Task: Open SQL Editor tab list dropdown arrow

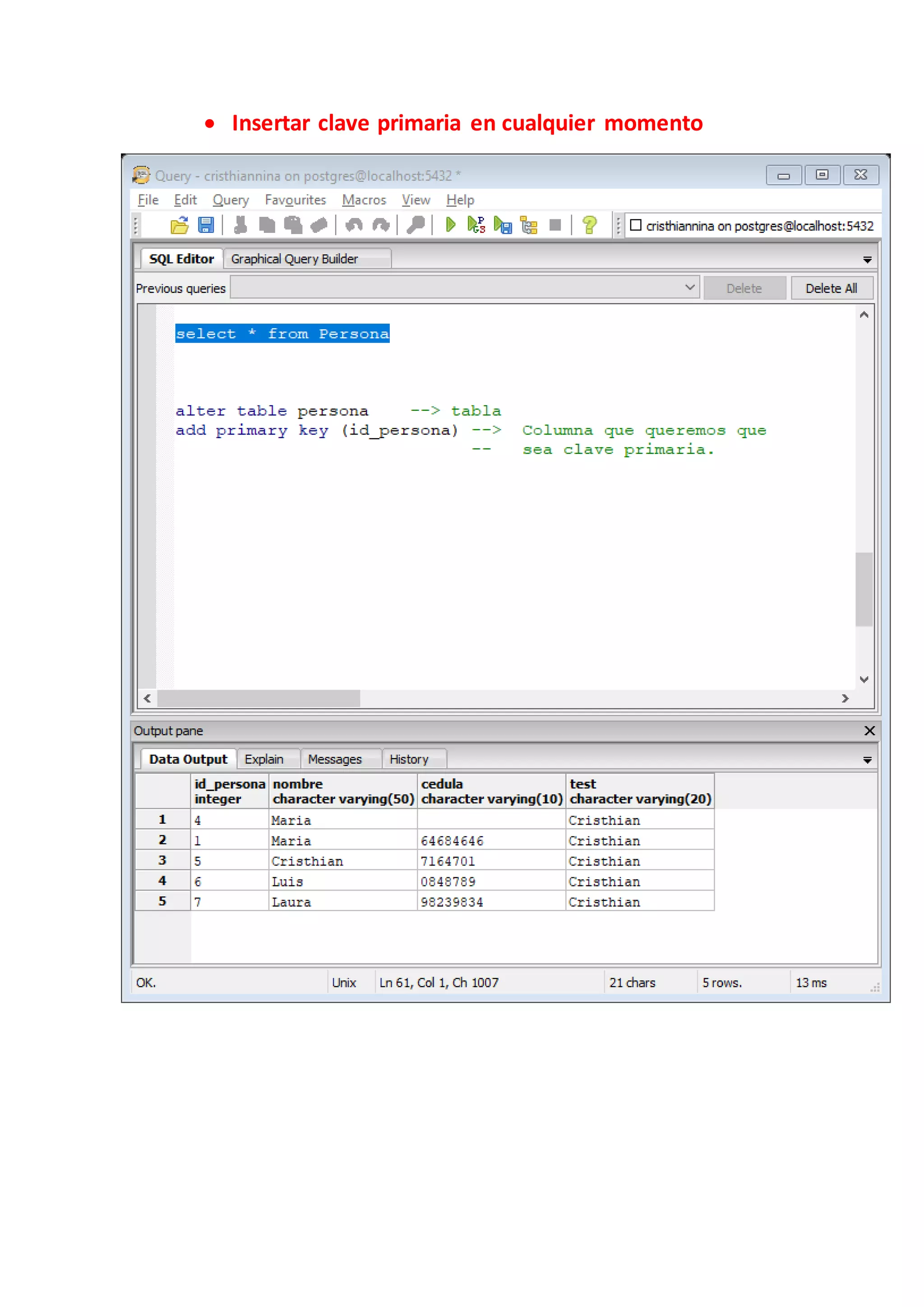Action: pos(867,260)
